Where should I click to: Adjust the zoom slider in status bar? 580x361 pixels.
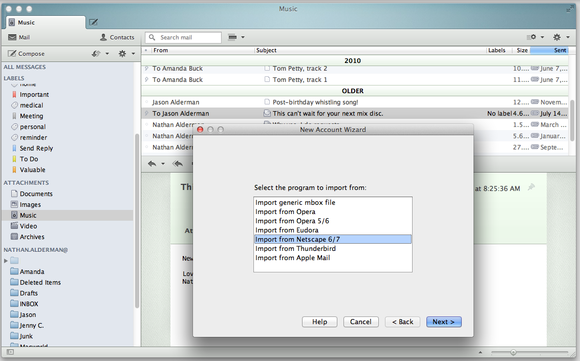pos(513,352)
